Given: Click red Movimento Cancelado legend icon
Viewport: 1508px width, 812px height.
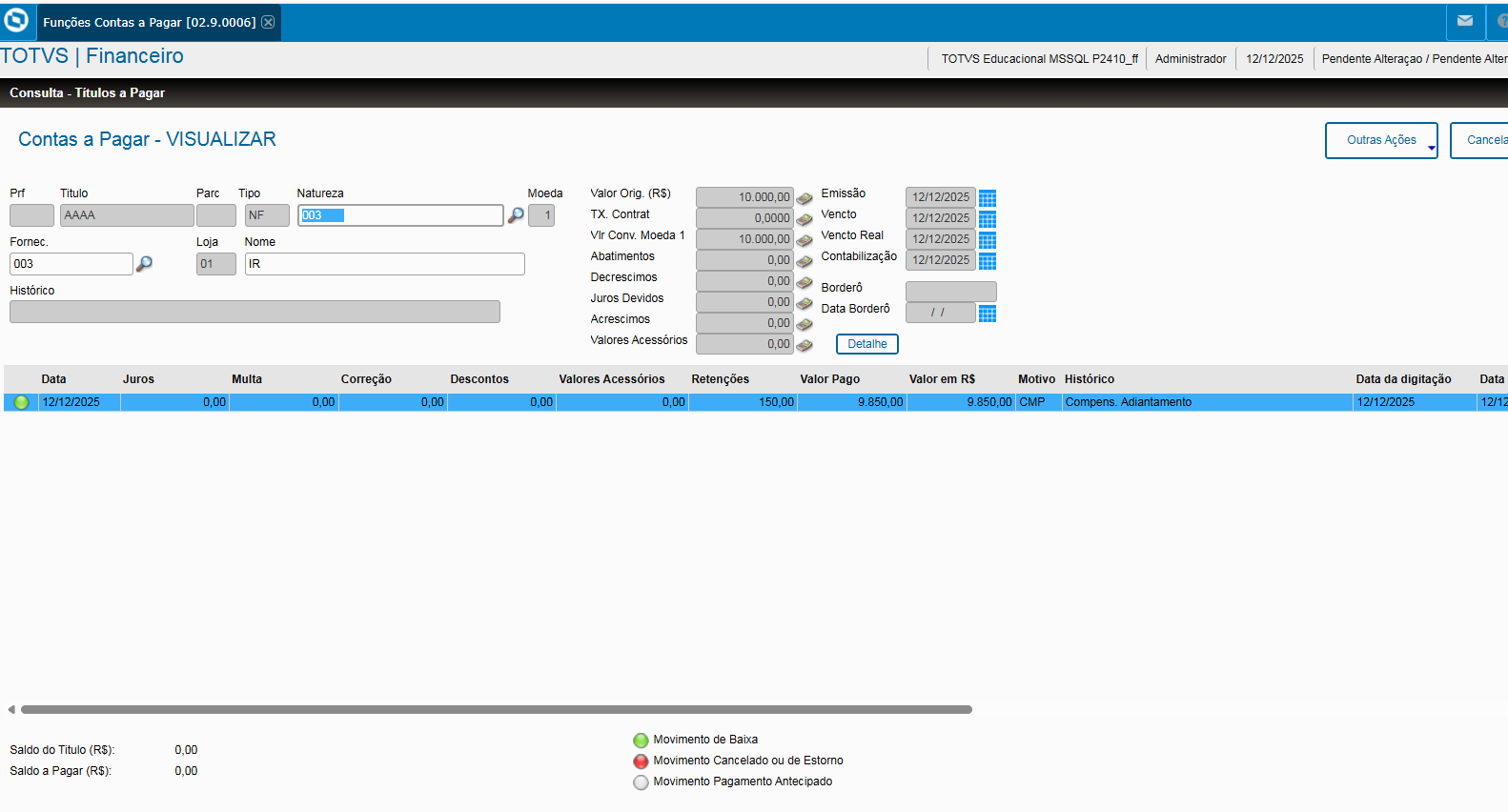Looking at the screenshot, I should [x=641, y=761].
